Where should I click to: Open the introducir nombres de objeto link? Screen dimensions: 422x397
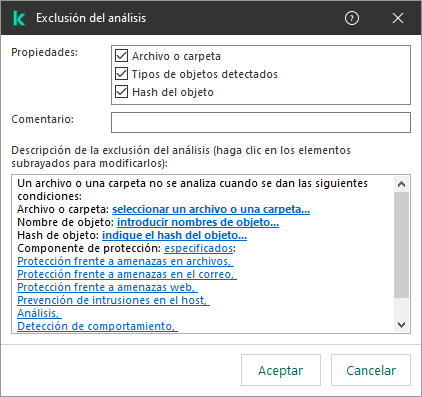198,222
